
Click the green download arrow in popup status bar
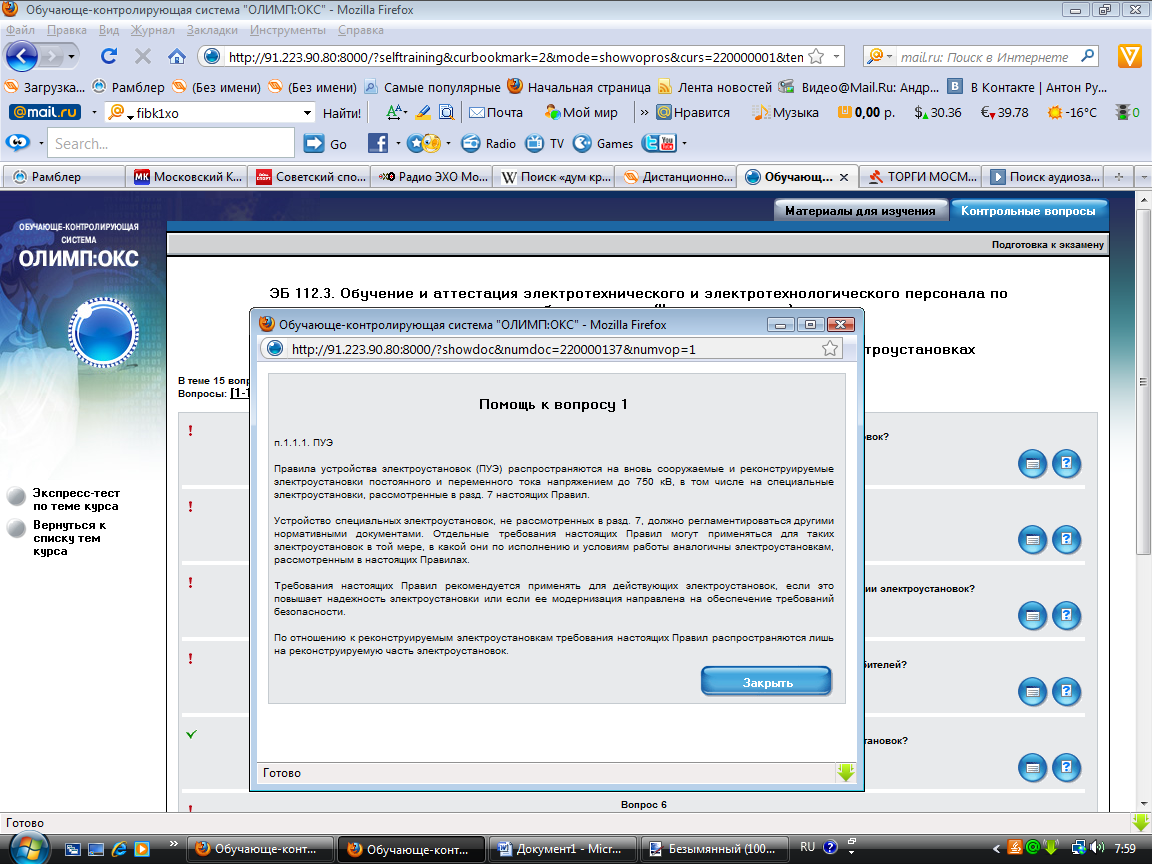pyautogui.click(x=846, y=772)
